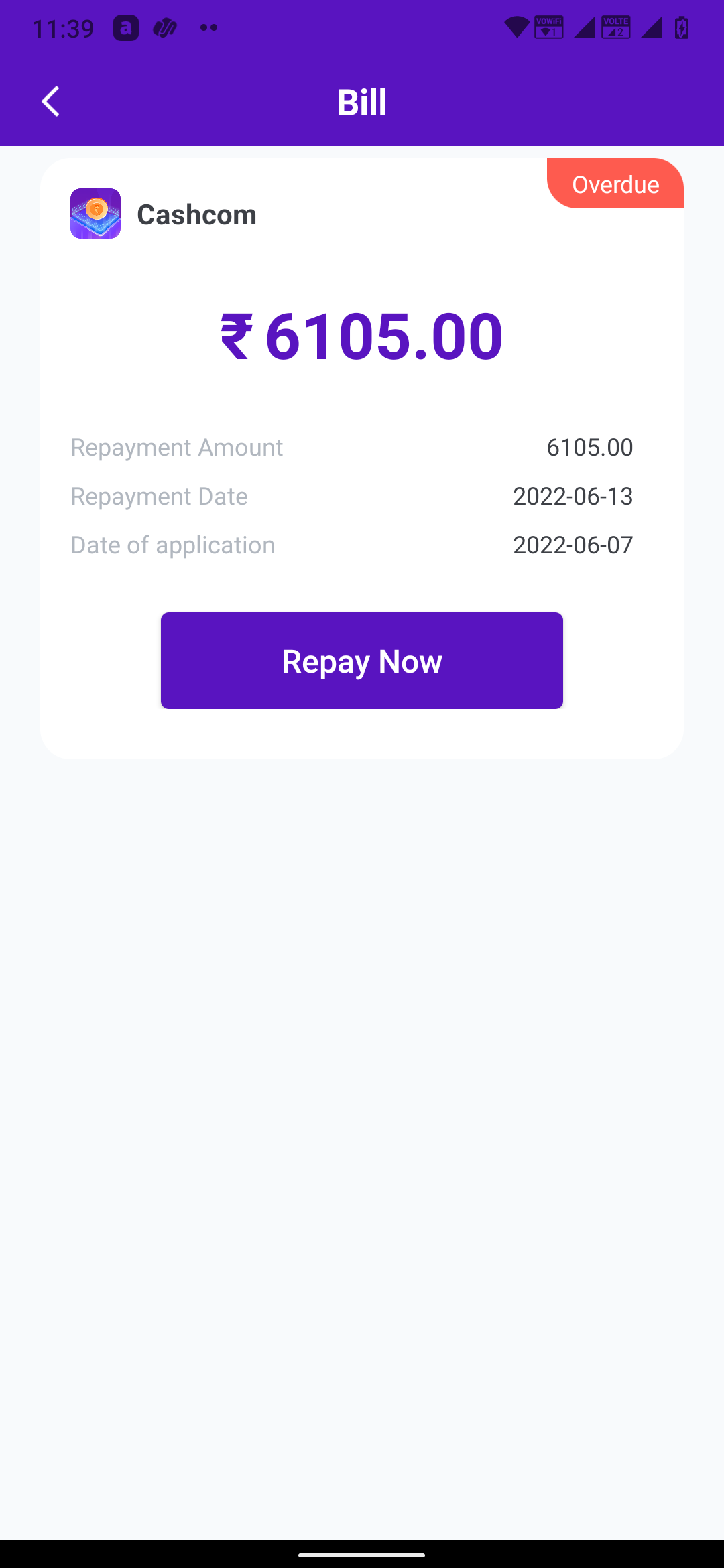
Task: Tap the VoLTE indicator in status bar
Action: (x=616, y=27)
